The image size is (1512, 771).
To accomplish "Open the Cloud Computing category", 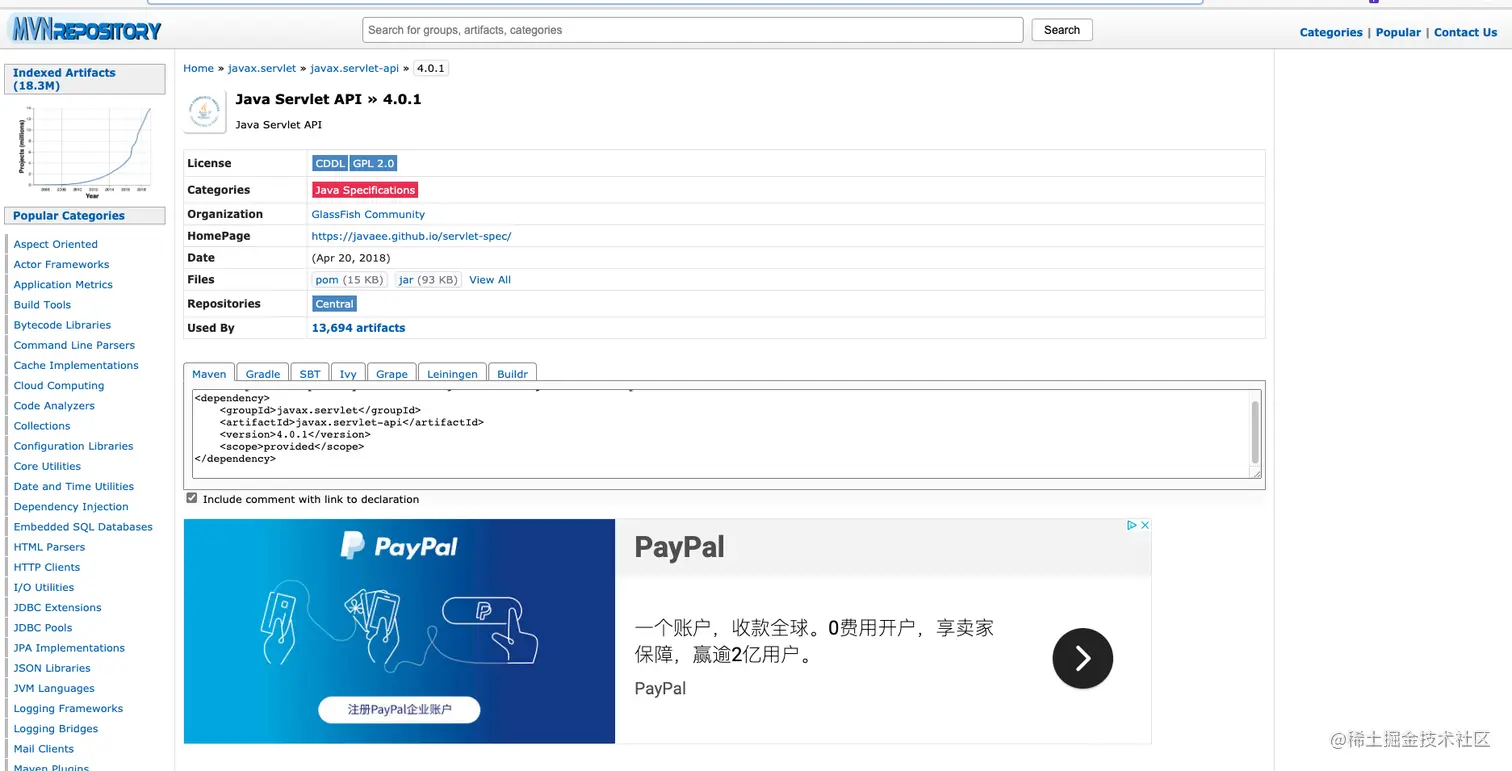I will [x=59, y=385].
